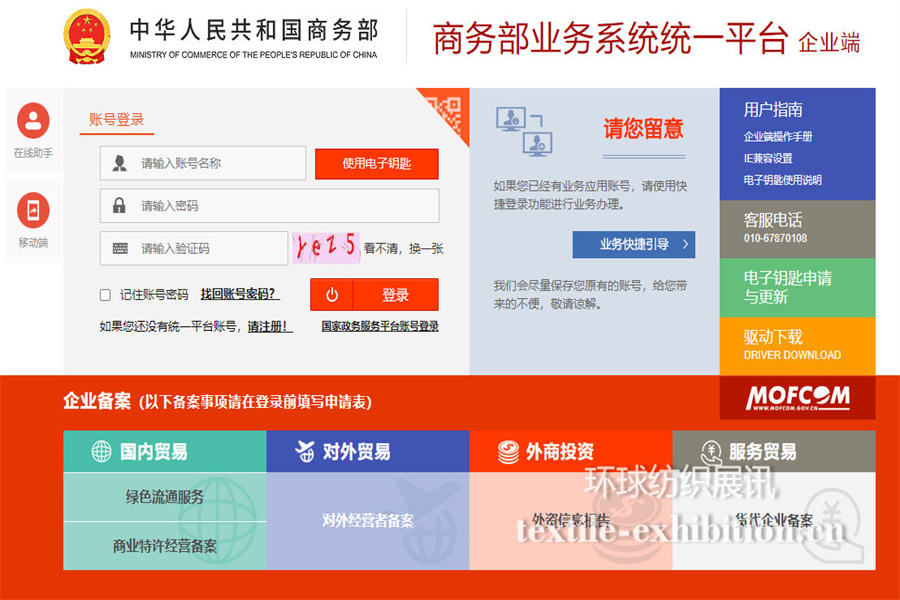900x600 pixels.
Task: Click the online assistant (在线助手) icon
Action: point(33,122)
